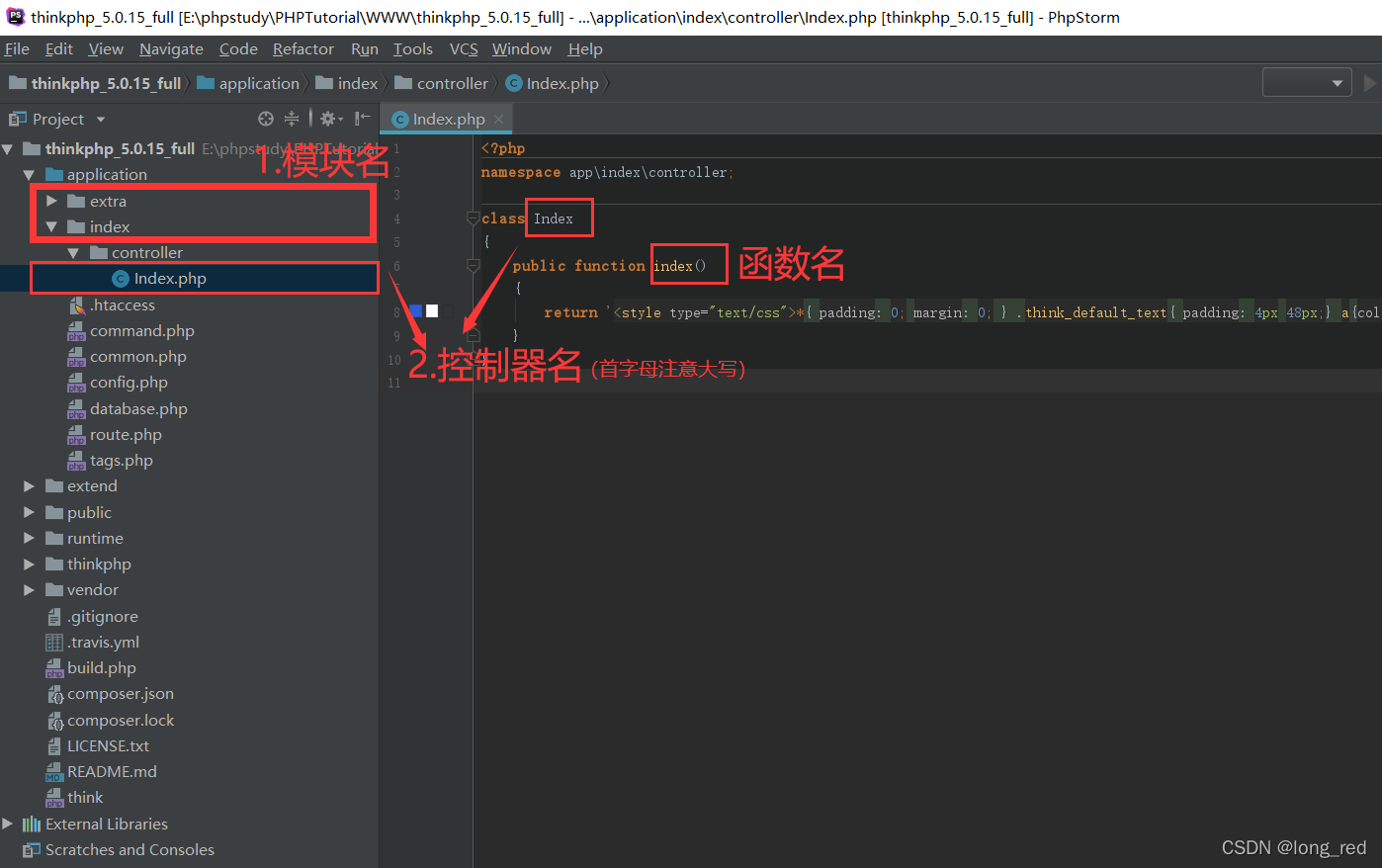The image size is (1382, 868).
Task: Collapse the thinkphp_5.0.15_full root node
Action: (x=8, y=149)
